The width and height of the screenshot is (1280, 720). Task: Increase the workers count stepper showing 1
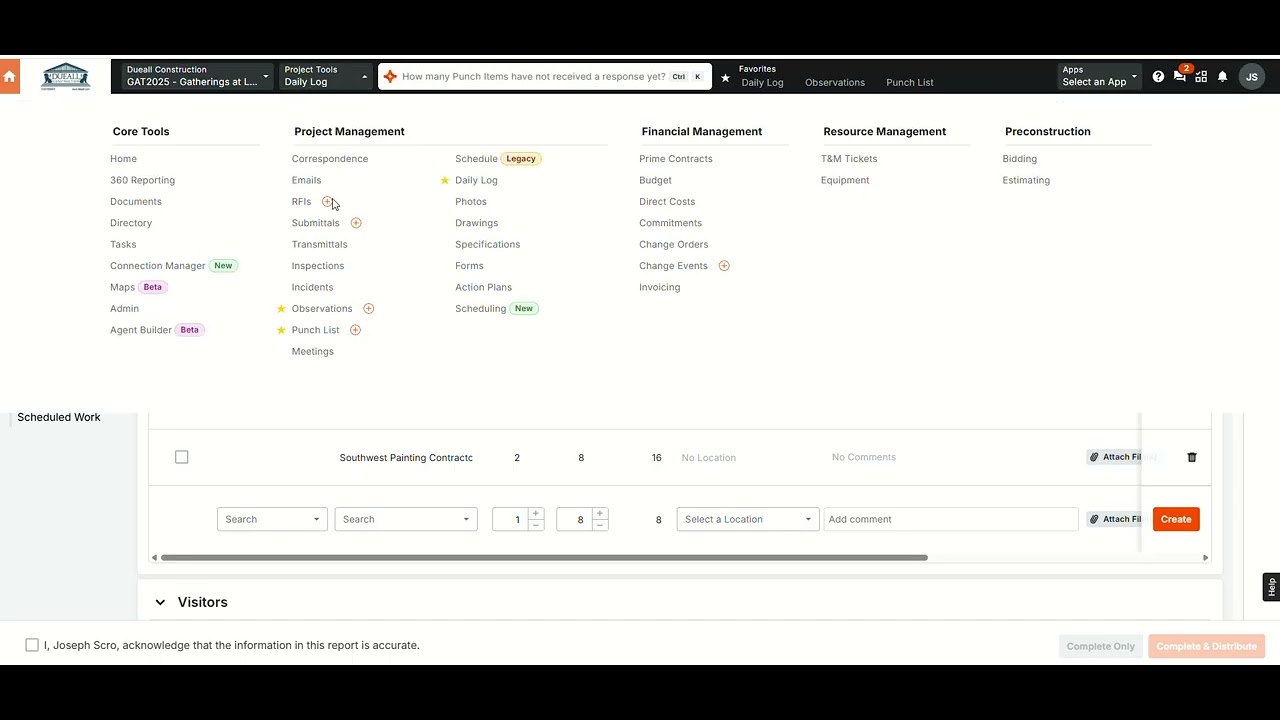[x=536, y=514]
